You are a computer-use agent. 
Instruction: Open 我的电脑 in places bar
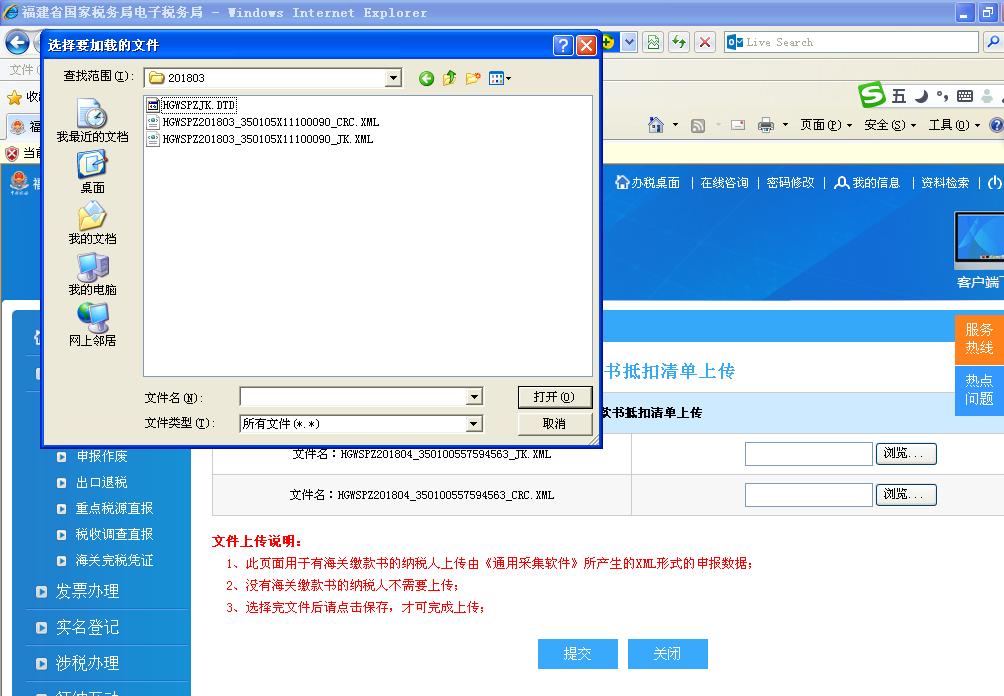pos(92,274)
